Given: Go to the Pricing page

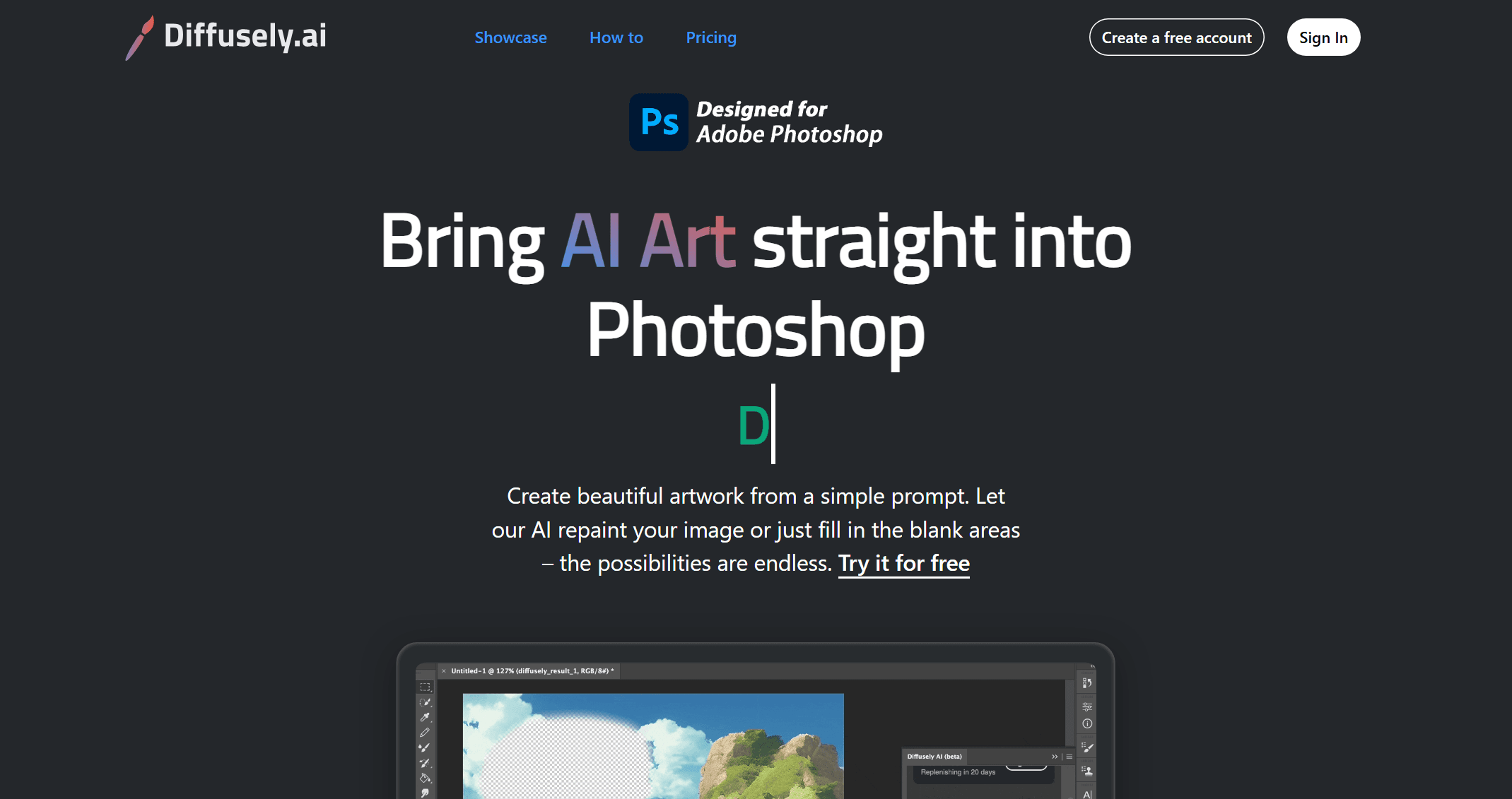Looking at the screenshot, I should tap(710, 37).
